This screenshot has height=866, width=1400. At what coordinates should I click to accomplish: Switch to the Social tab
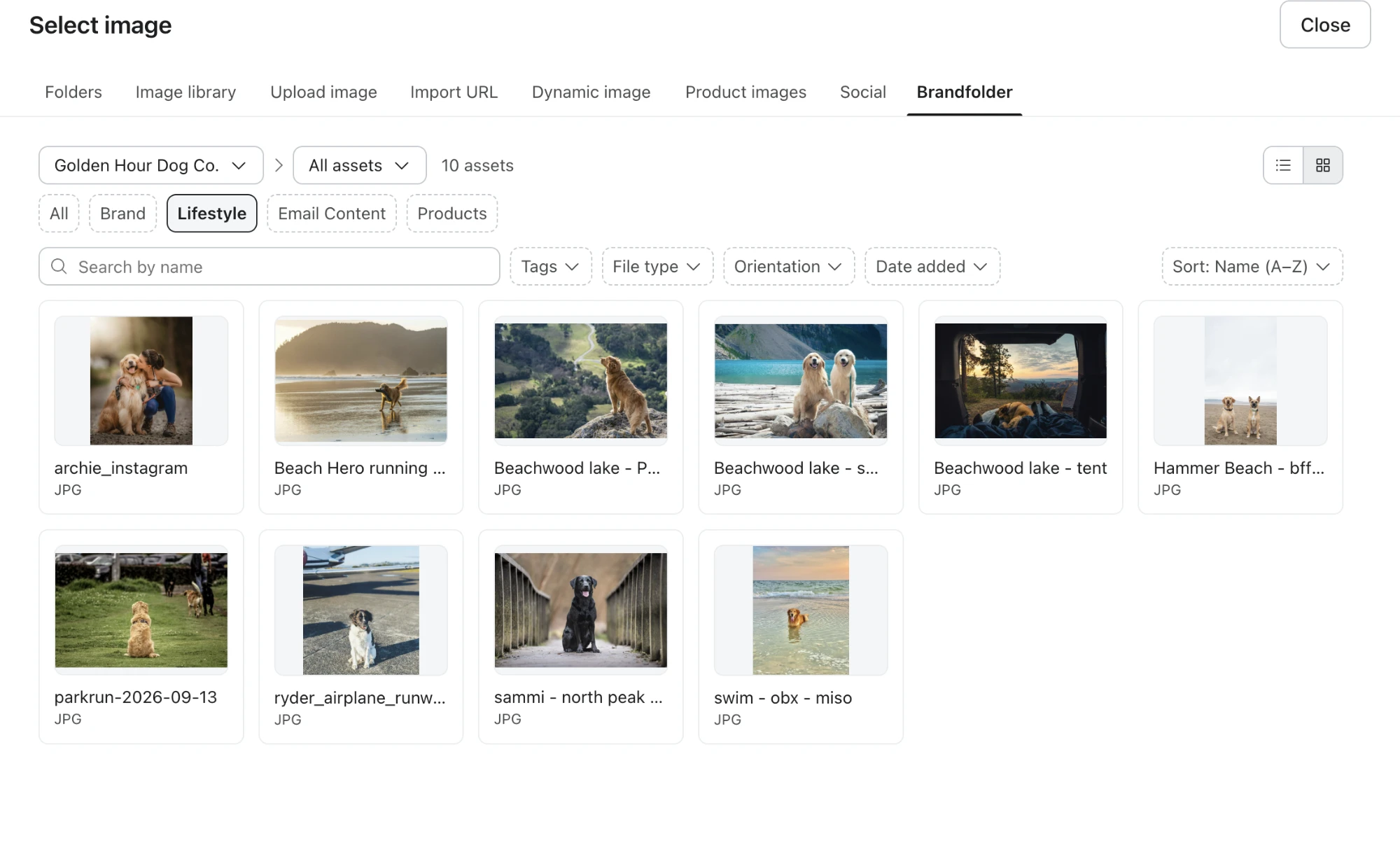[x=862, y=92]
